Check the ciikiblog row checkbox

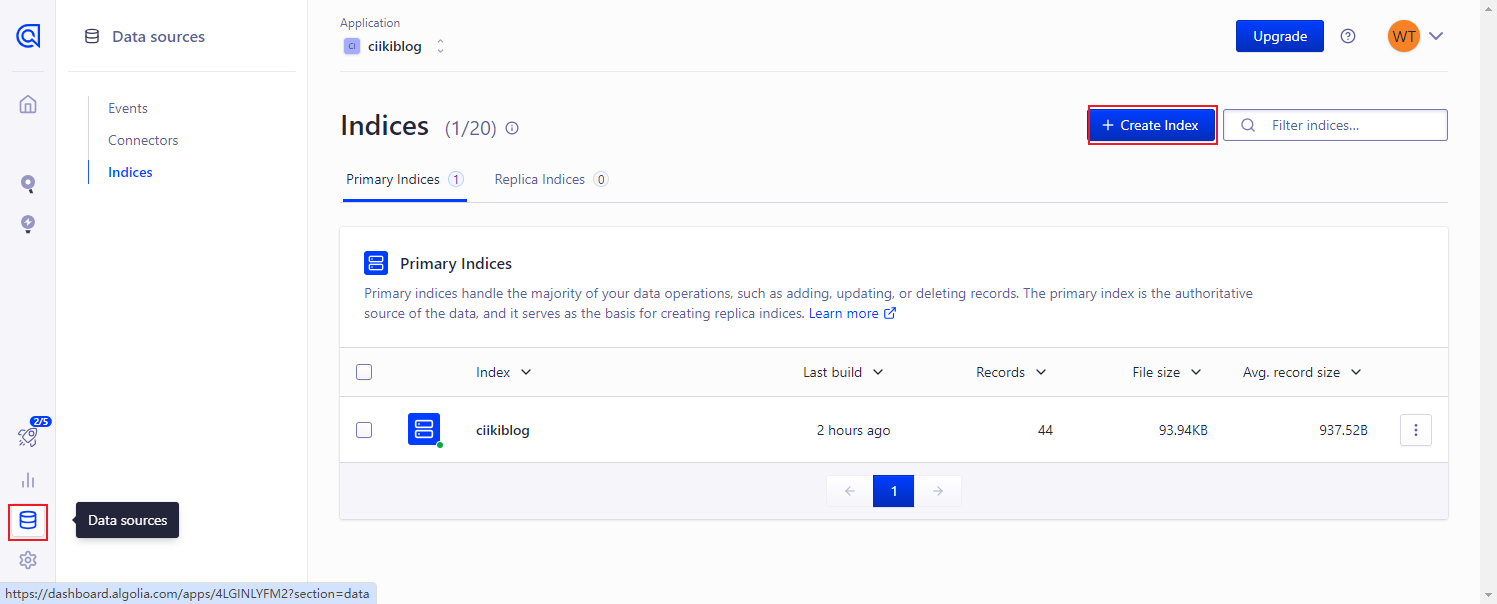tap(364, 430)
